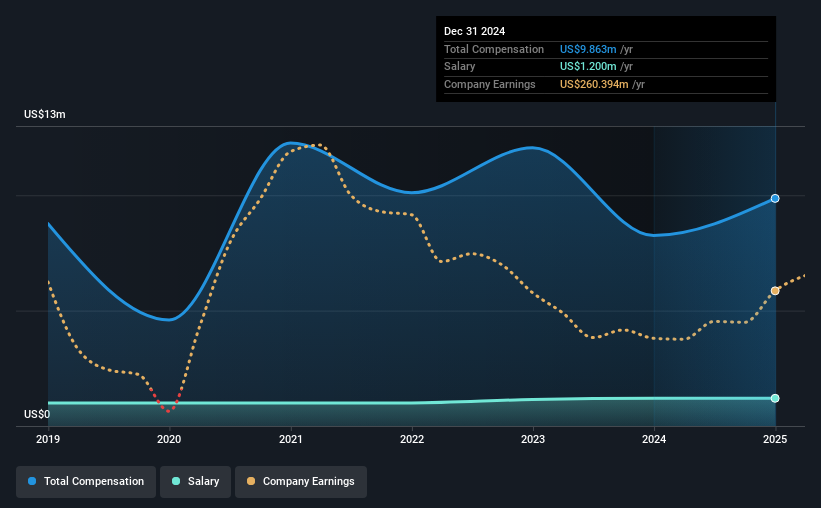Click the blue Total Compensation marker at 2025
The width and height of the screenshot is (821, 508).
coord(775,198)
